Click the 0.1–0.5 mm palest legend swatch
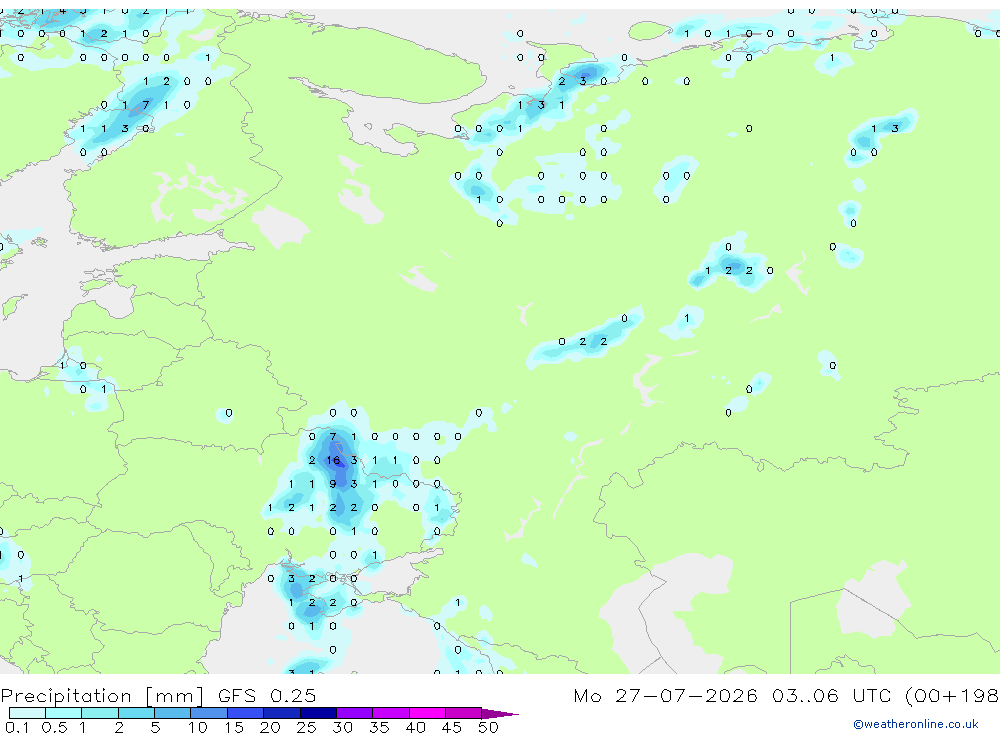 [27, 713]
